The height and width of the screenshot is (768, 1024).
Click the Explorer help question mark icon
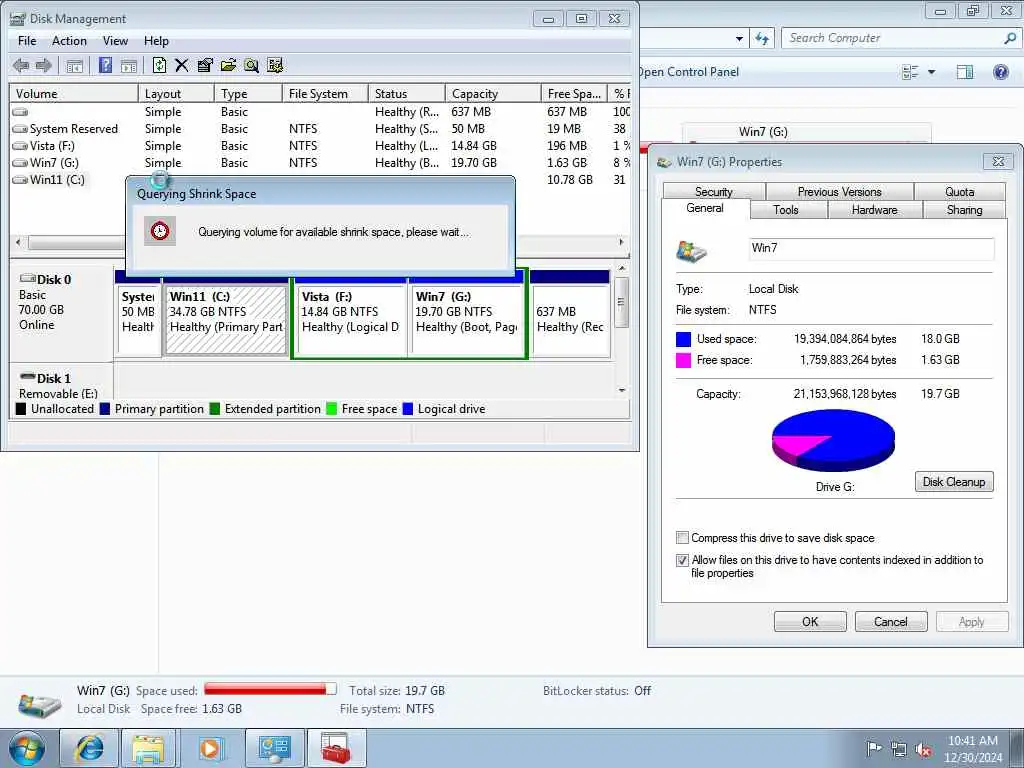(x=1000, y=72)
